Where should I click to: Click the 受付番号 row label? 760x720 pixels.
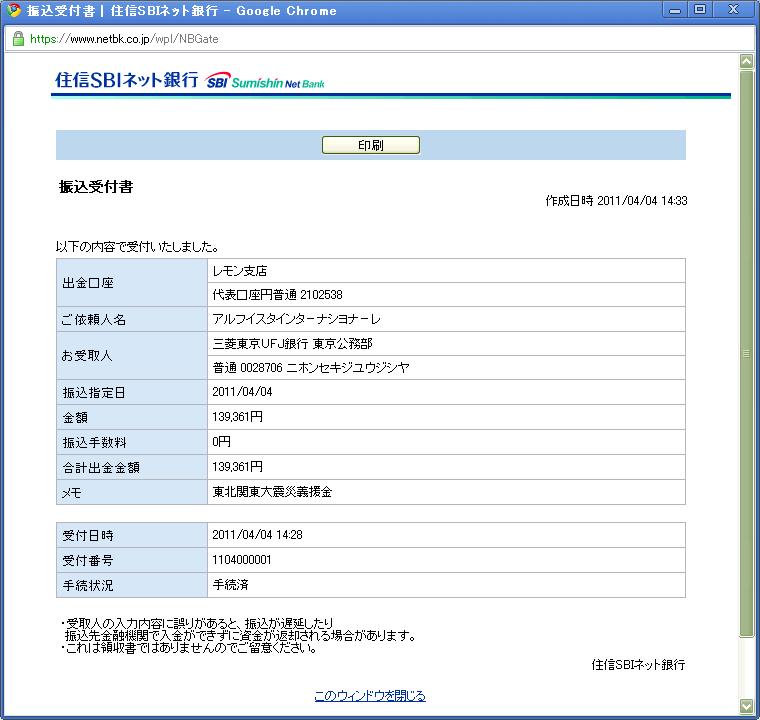point(132,560)
